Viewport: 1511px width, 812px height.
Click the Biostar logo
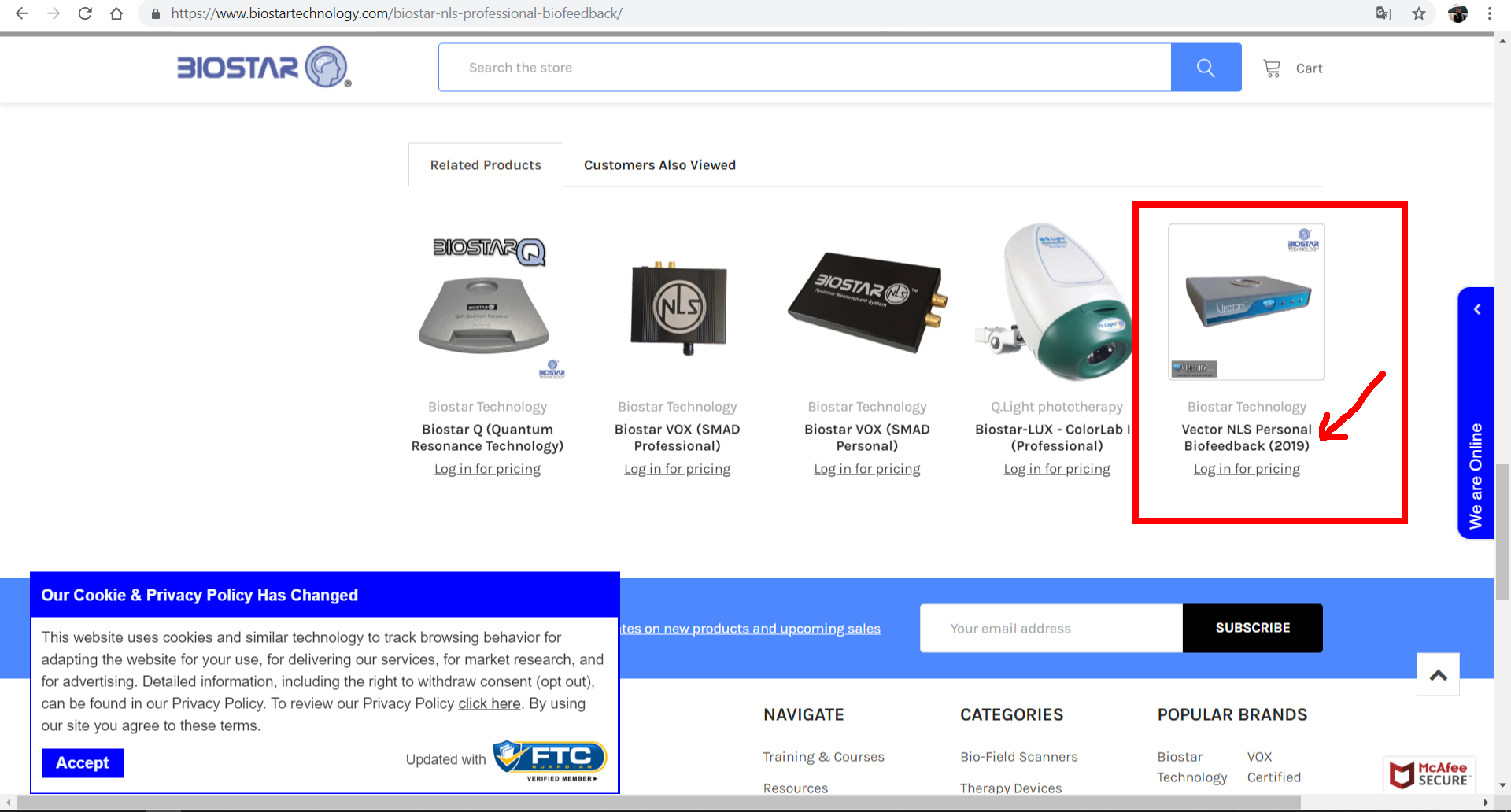tap(264, 68)
